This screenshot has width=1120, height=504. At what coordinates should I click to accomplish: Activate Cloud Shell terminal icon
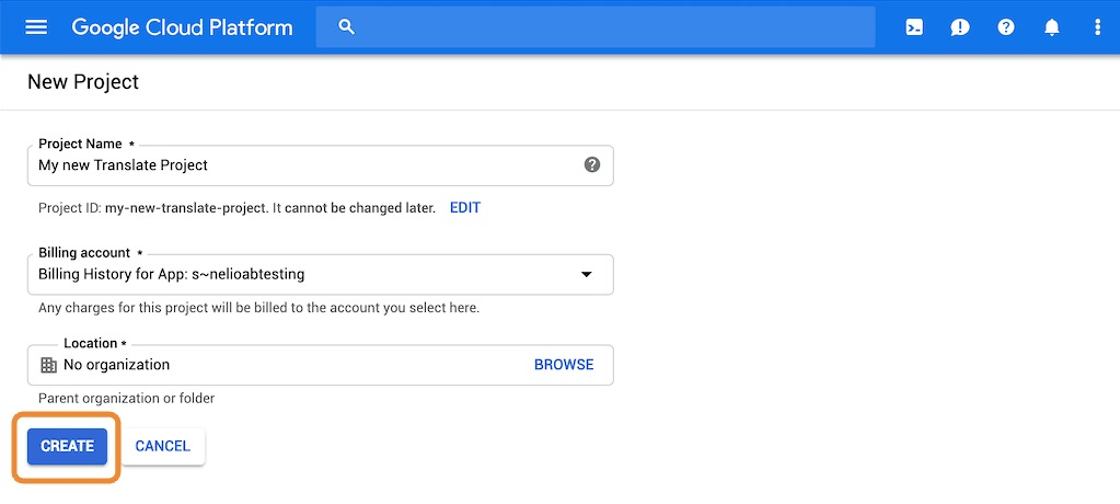pos(914,27)
